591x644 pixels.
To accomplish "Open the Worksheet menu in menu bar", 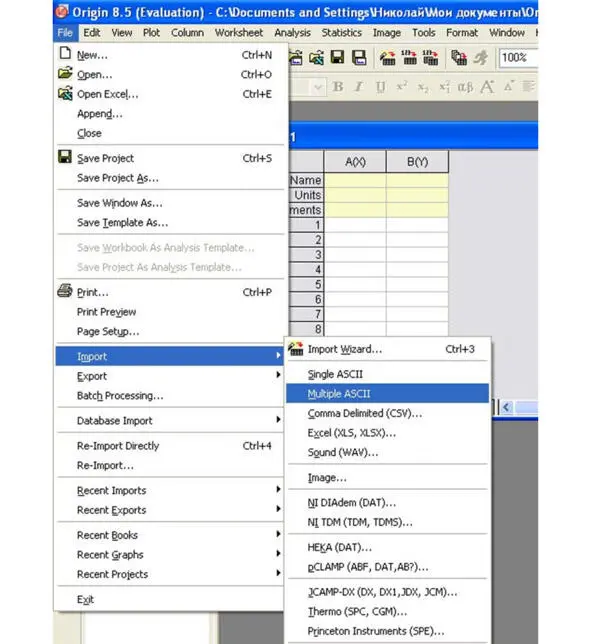I will pyautogui.click(x=239, y=33).
